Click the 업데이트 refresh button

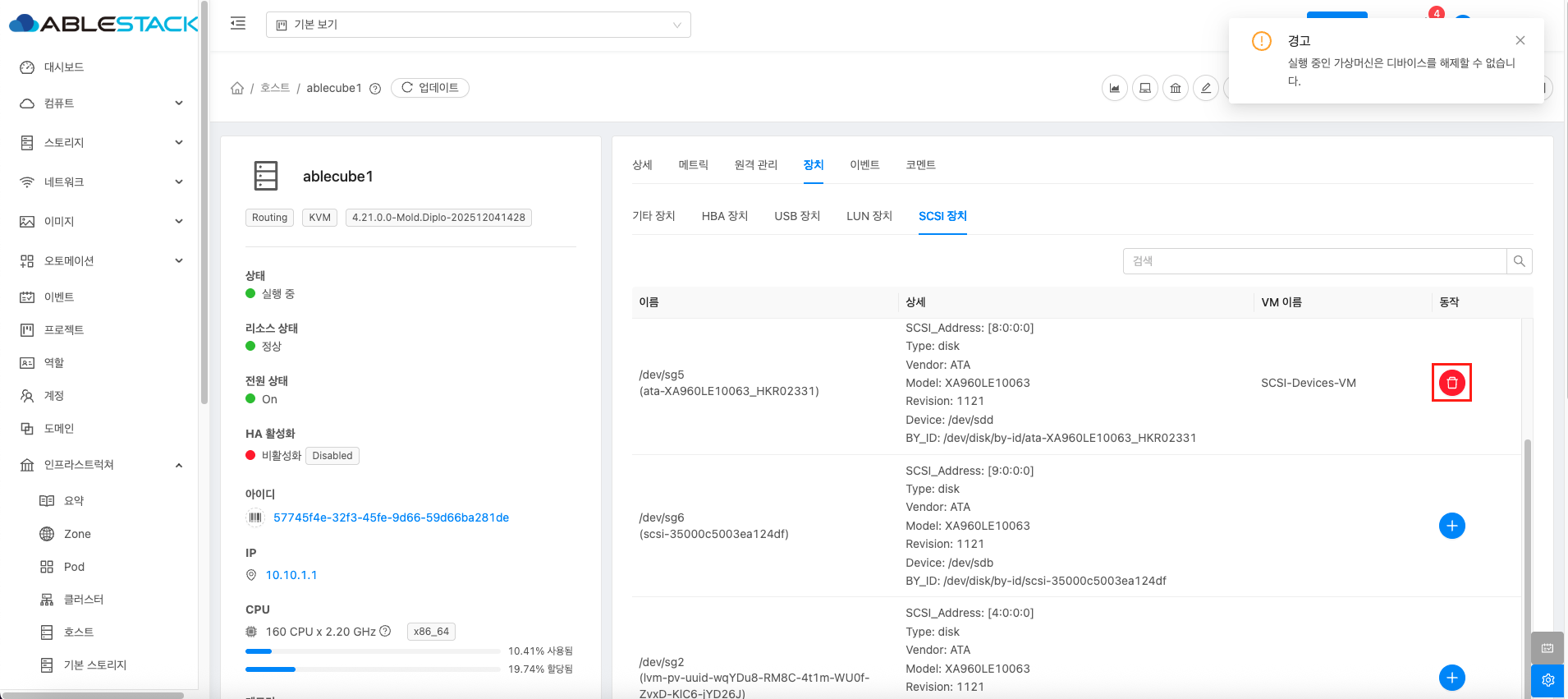[x=430, y=88]
